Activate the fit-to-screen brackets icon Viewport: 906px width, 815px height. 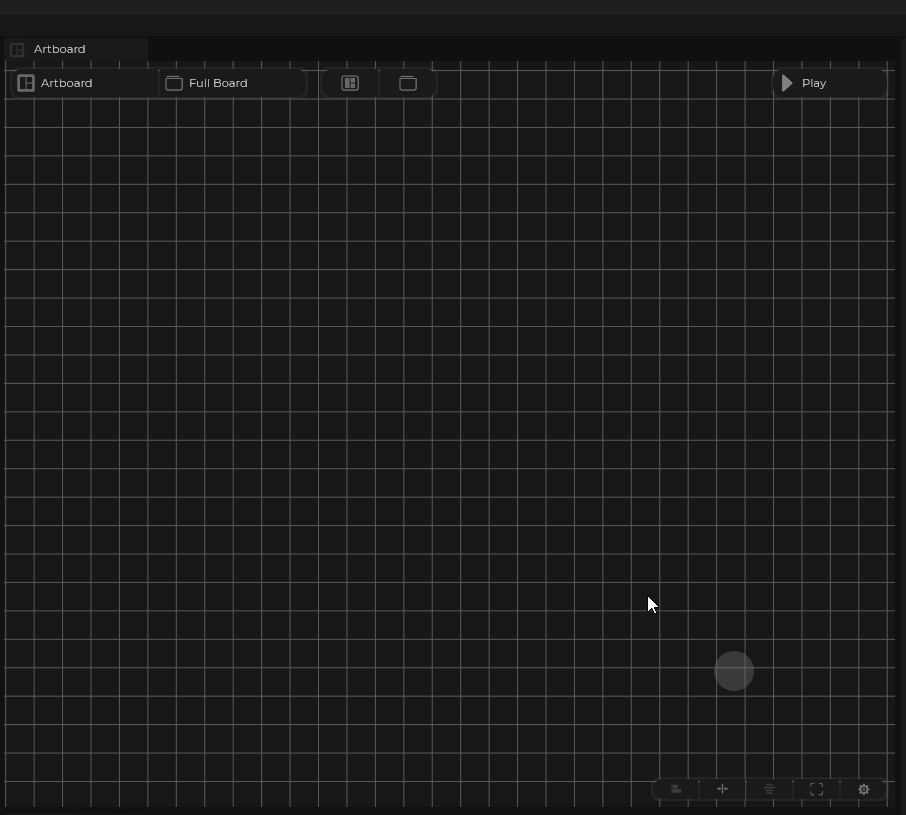816,789
